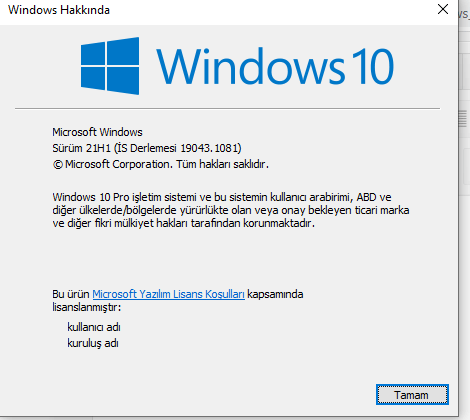This screenshot has width=470, height=420.
Task: Click the partially hidden background tab at top right
Action: coord(464,14)
